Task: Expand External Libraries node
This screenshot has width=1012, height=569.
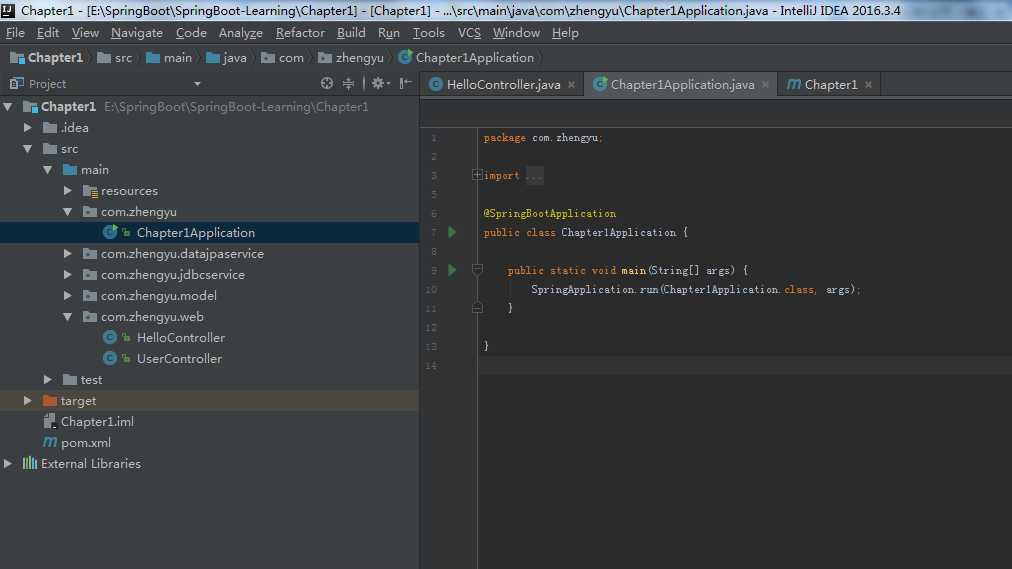Action: (8, 463)
